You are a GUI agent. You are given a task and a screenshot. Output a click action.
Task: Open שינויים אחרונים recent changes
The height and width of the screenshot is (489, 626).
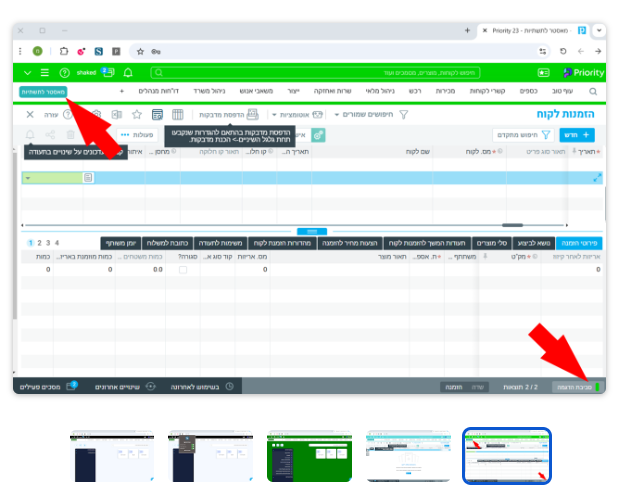pos(125,387)
